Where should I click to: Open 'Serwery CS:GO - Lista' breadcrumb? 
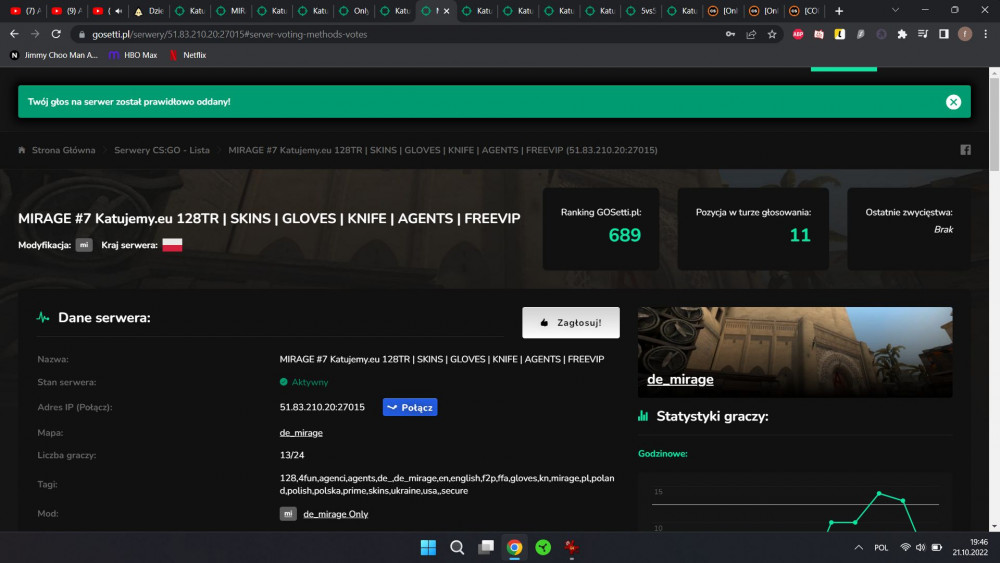click(162, 150)
